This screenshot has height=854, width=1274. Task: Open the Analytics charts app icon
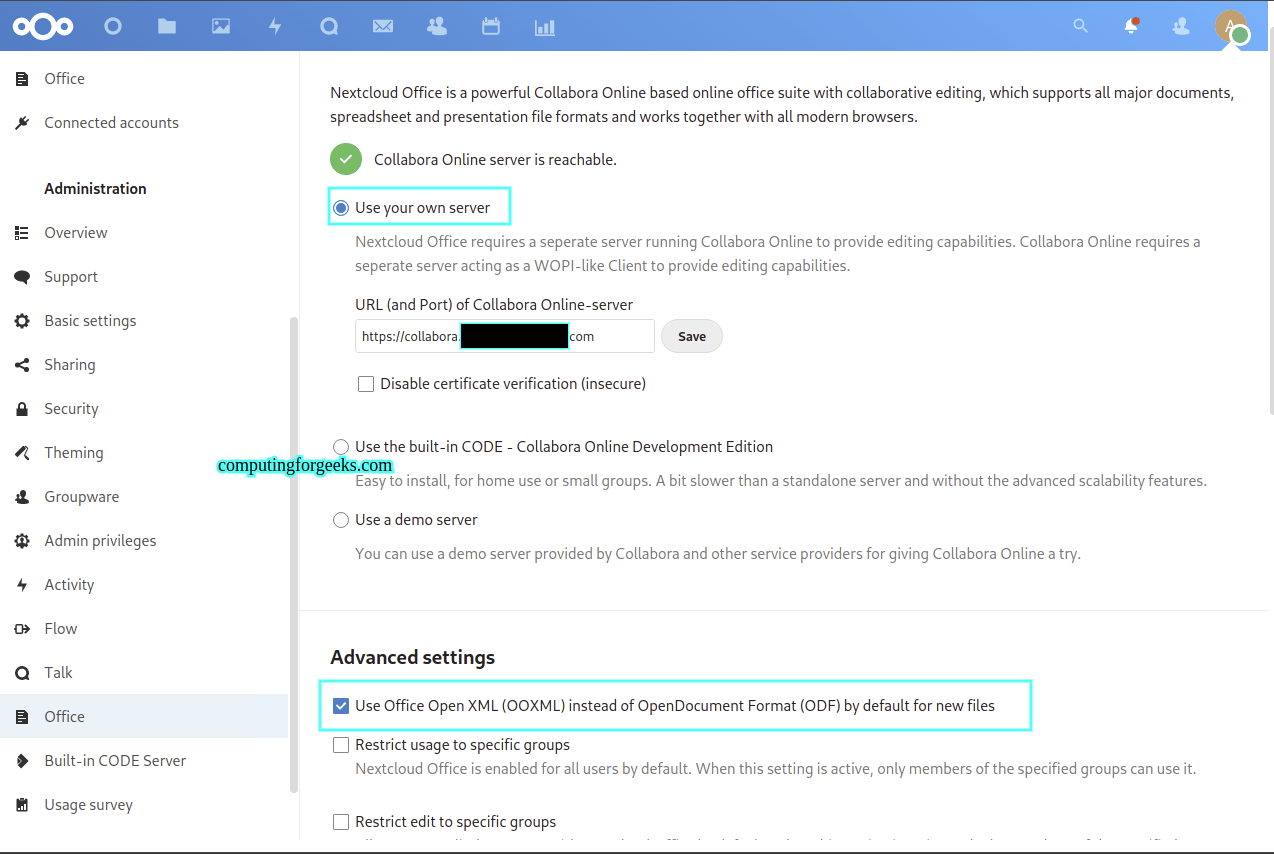tap(544, 26)
